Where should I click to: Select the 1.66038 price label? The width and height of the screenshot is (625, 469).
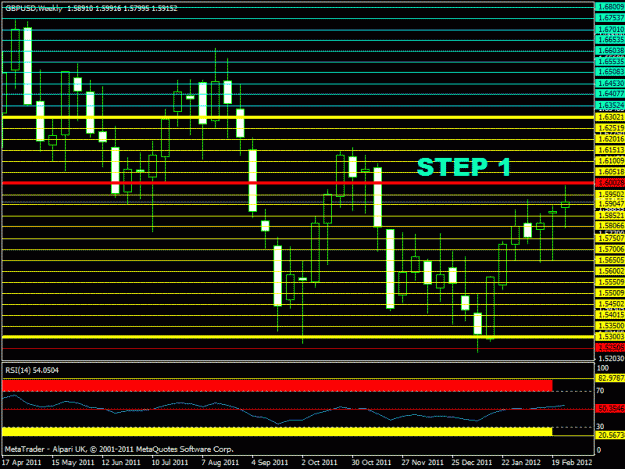point(610,51)
